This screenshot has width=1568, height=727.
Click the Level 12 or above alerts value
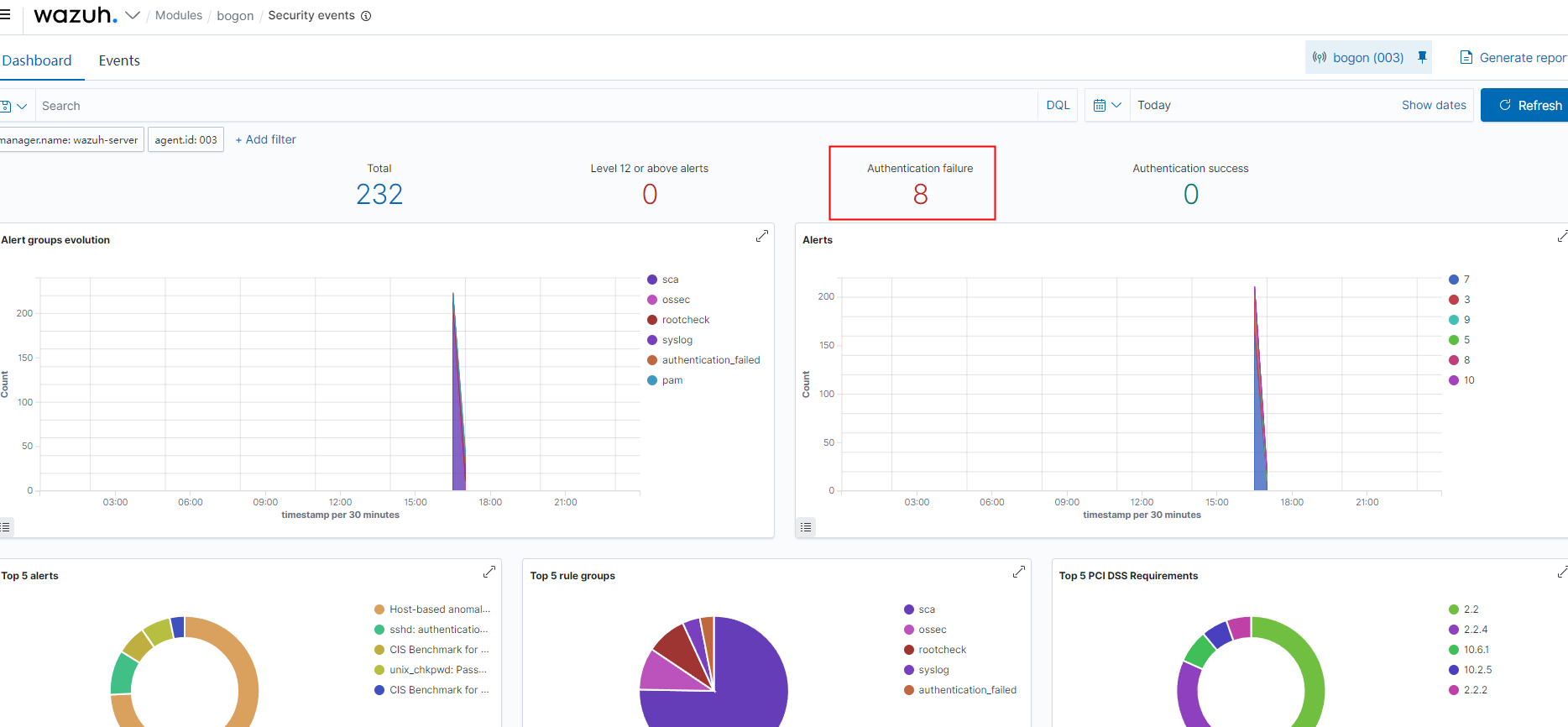point(650,194)
